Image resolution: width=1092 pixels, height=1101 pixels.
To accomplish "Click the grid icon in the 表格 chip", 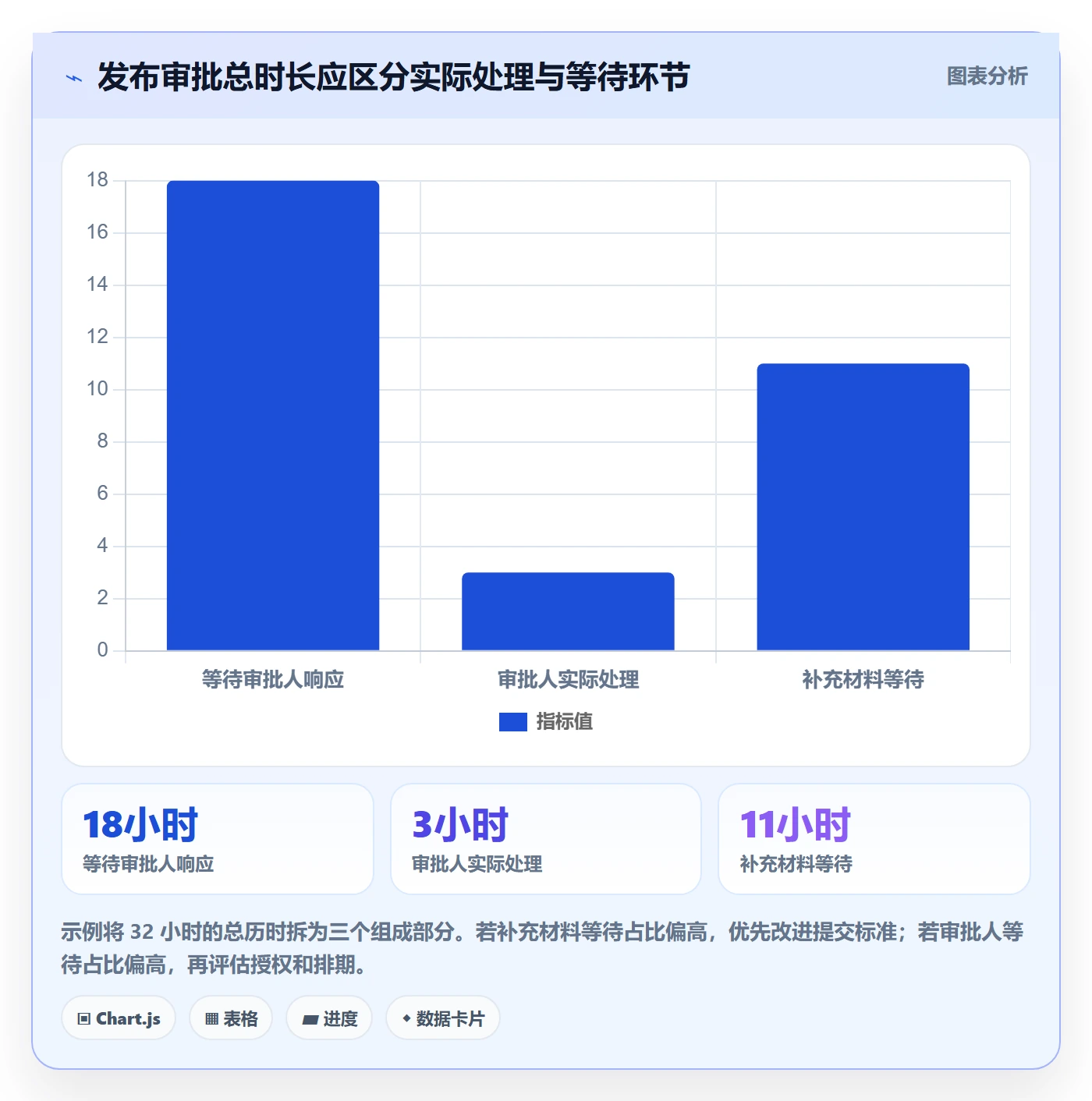I will (x=211, y=1019).
